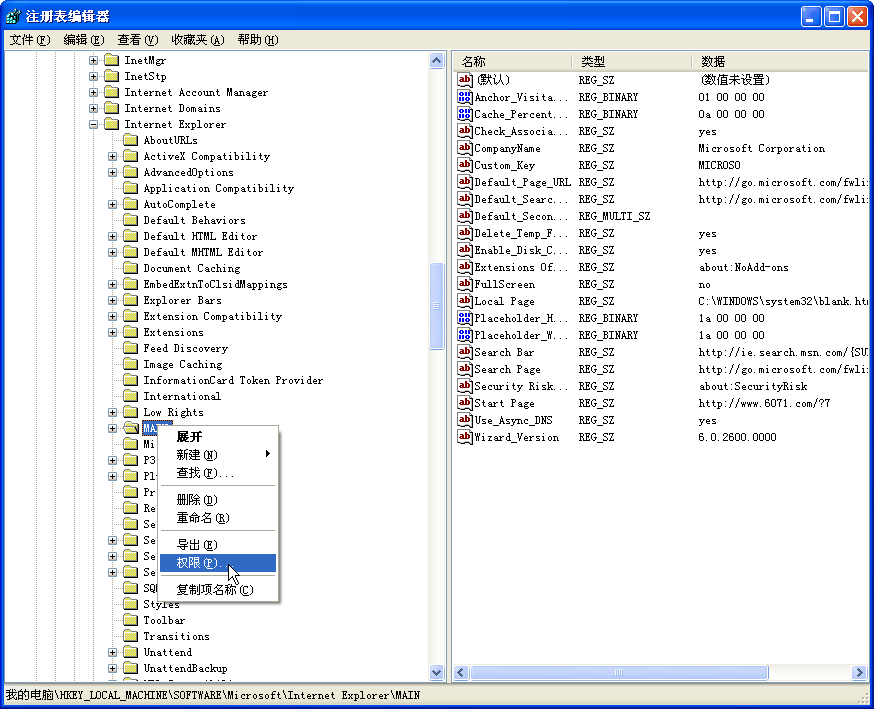
Task: Select the Feed Discovery folder icon
Action: click(130, 348)
